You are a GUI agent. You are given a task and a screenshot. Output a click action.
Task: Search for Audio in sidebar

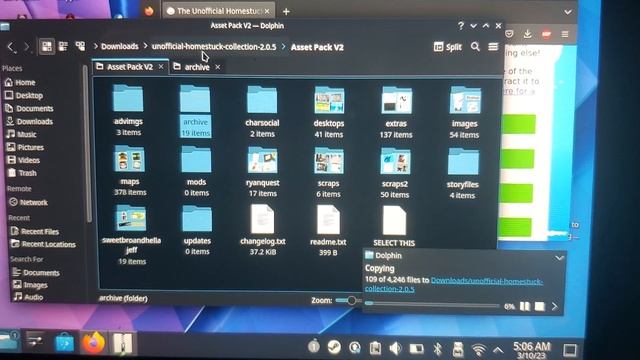click(28, 297)
